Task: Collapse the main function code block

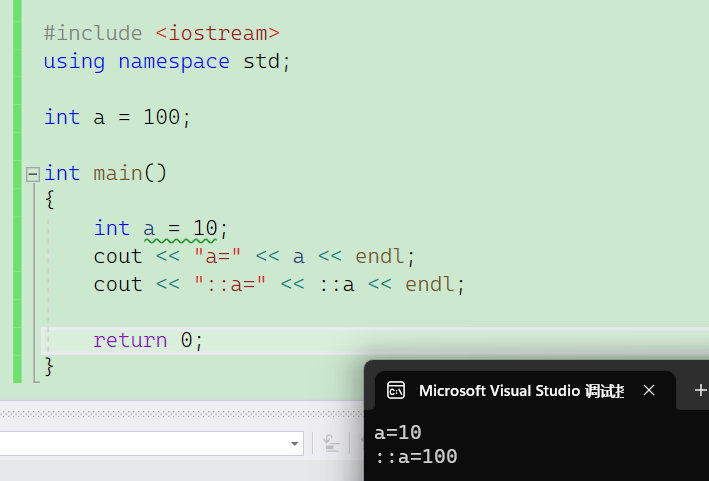Action: pos(32,174)
